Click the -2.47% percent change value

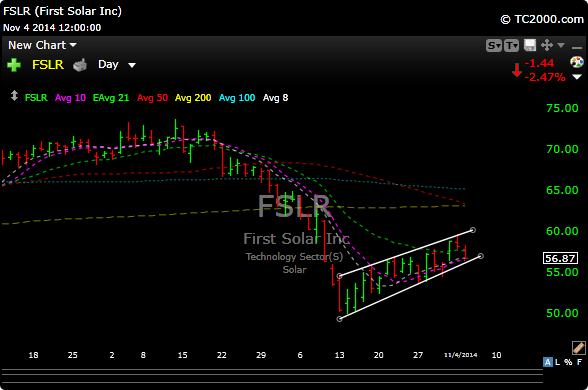click(545, 78)
